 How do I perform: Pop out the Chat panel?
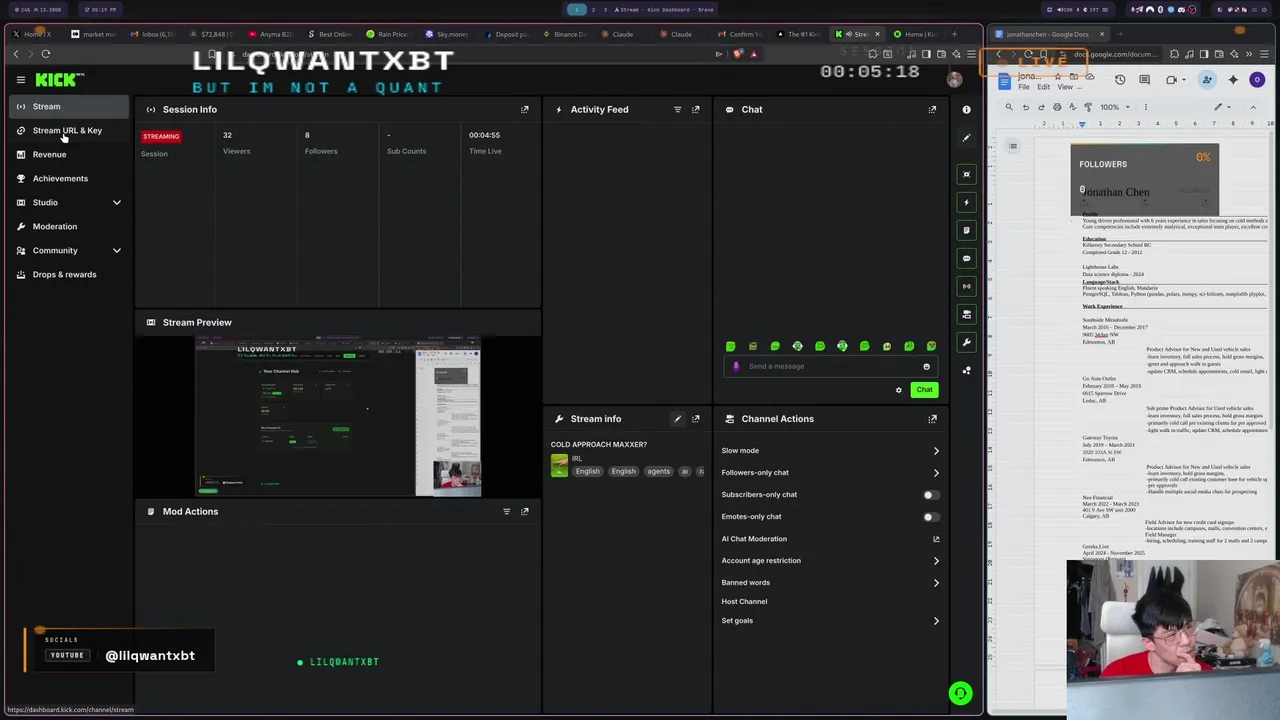932,109
